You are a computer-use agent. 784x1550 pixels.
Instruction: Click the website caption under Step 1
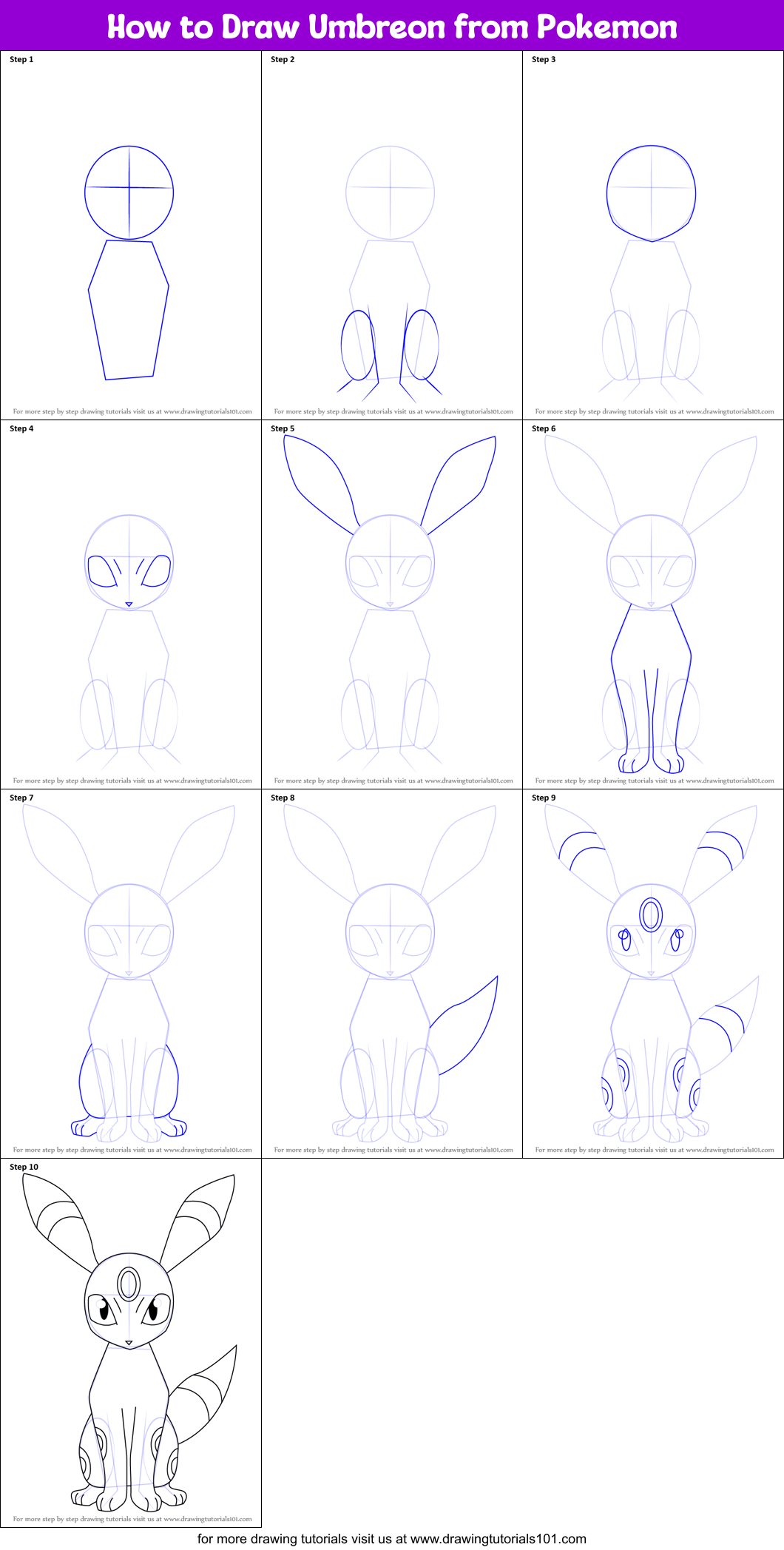point(132,411)
